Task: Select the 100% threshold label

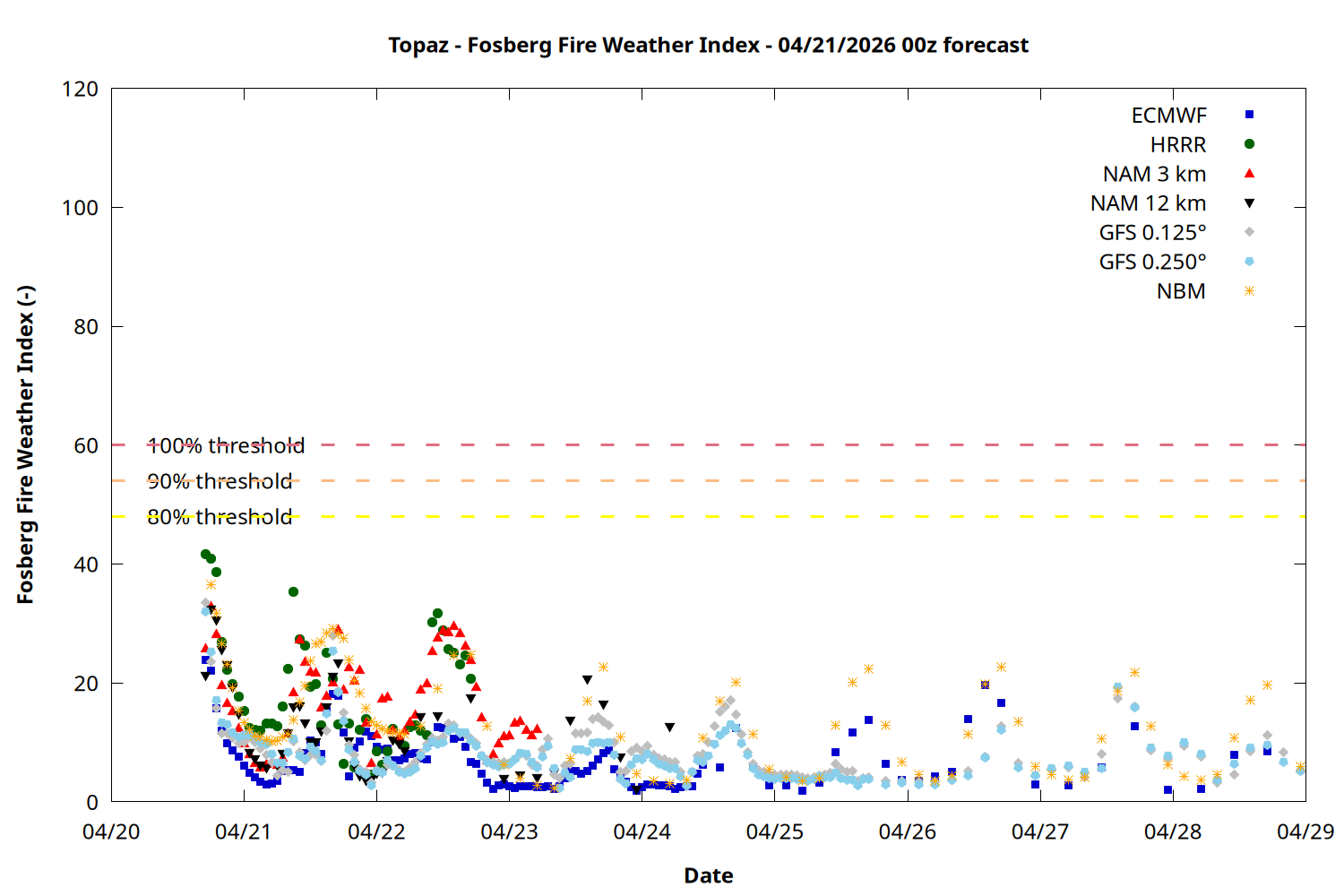Action: point(226,446)
